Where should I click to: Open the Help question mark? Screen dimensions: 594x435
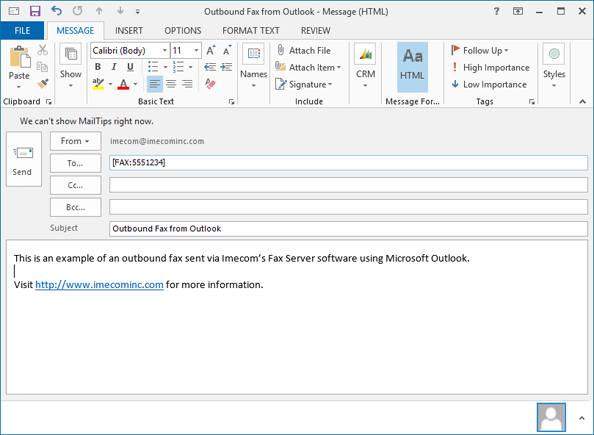pyautogui.click(x=496, y=11)
